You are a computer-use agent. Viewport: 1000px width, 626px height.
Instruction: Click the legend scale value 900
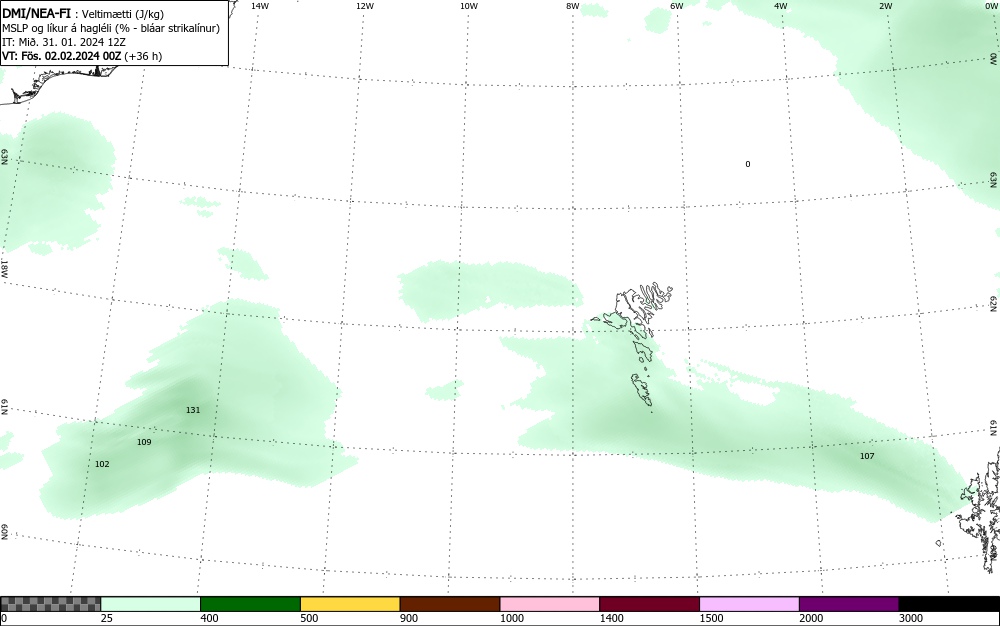coord(409,618)
